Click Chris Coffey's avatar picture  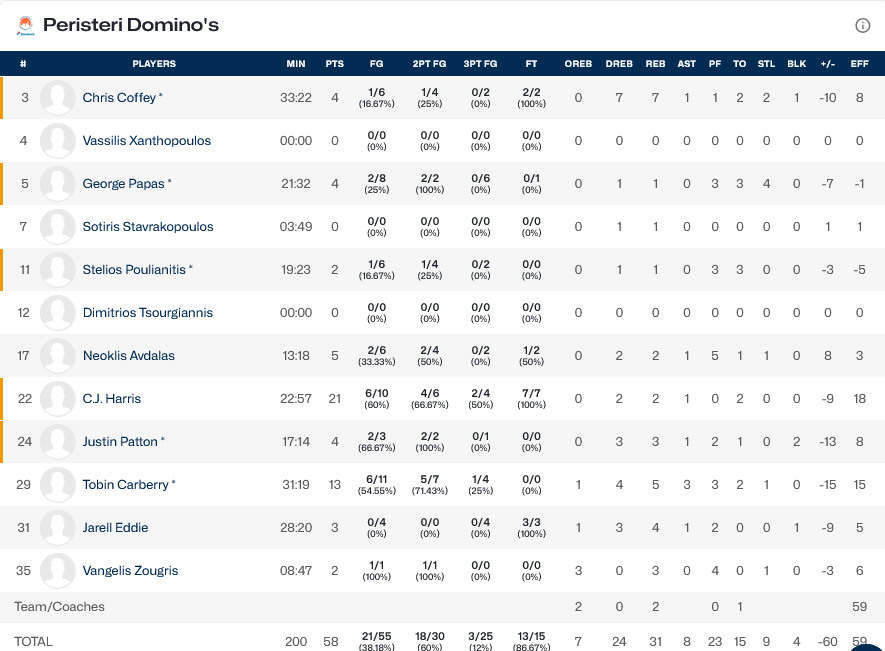click(58, 98)
